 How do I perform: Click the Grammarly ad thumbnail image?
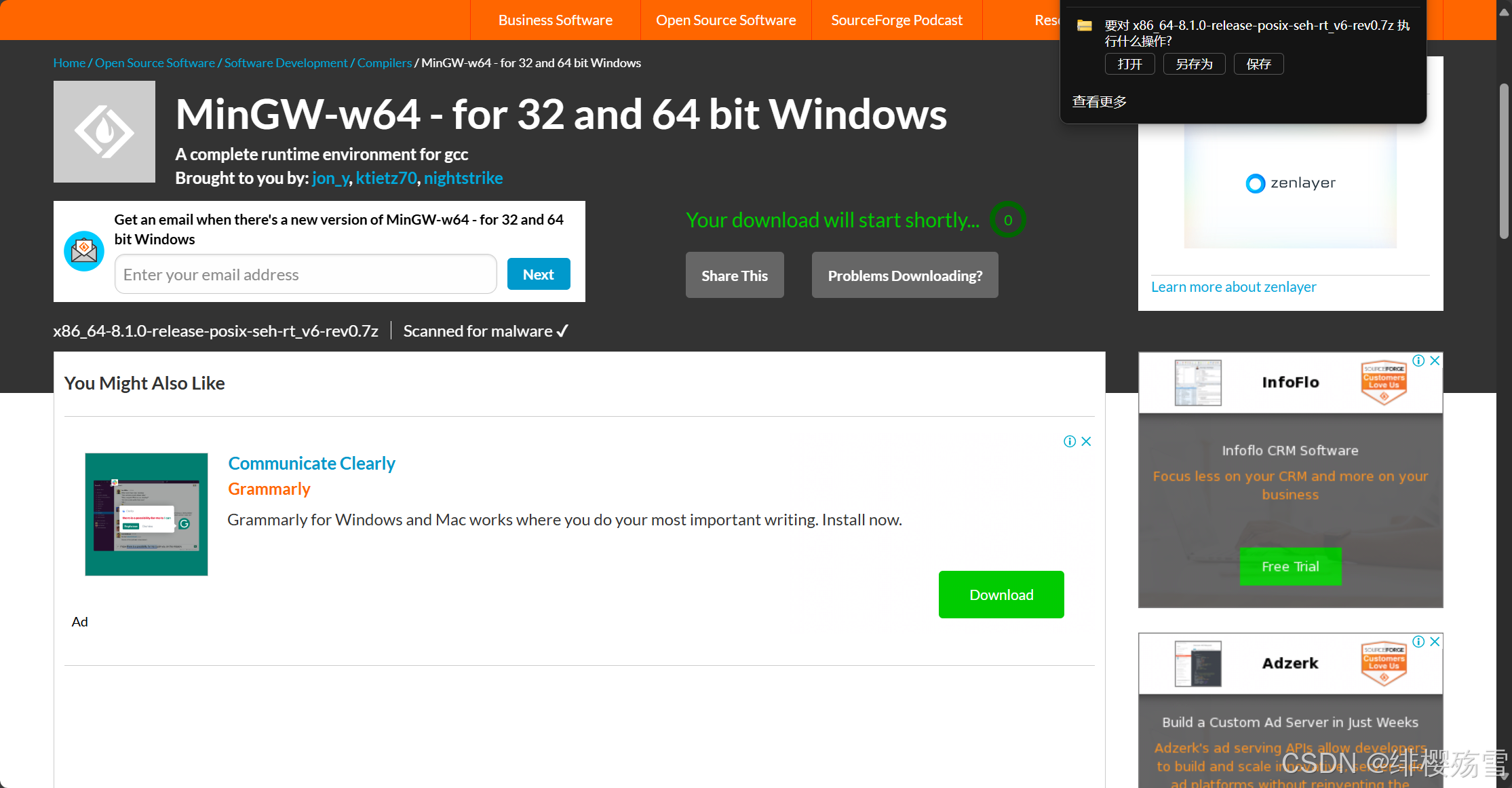click(147, 514)
